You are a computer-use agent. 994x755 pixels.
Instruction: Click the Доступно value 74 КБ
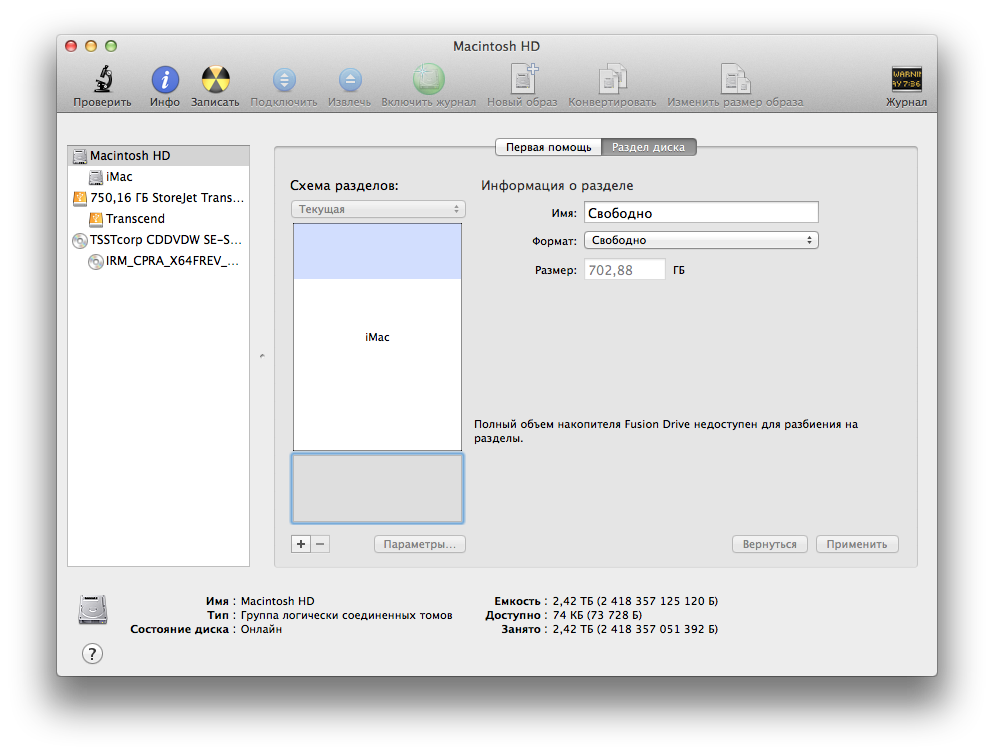[x=597, y=615]
